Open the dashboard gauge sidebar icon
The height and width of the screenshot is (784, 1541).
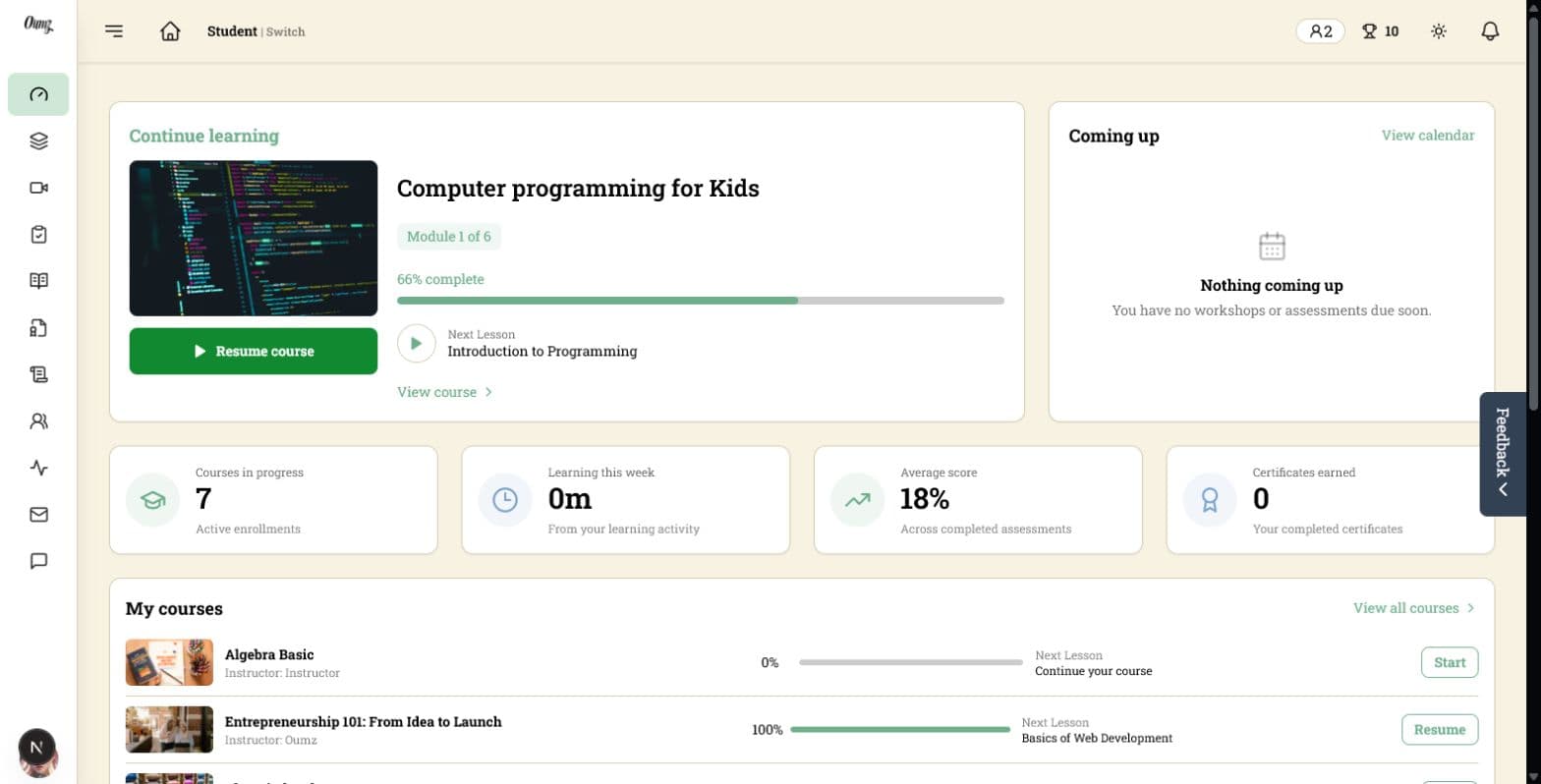point(38,94)
